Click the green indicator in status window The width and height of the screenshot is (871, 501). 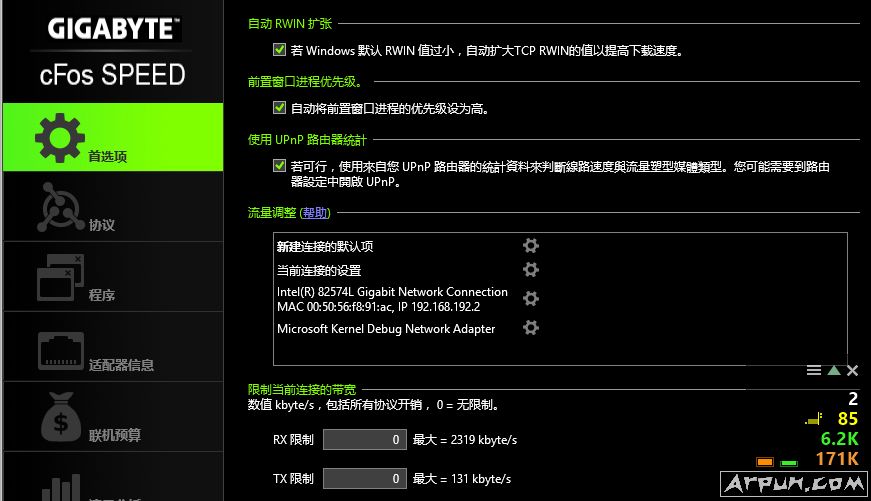tap(789, 462)
